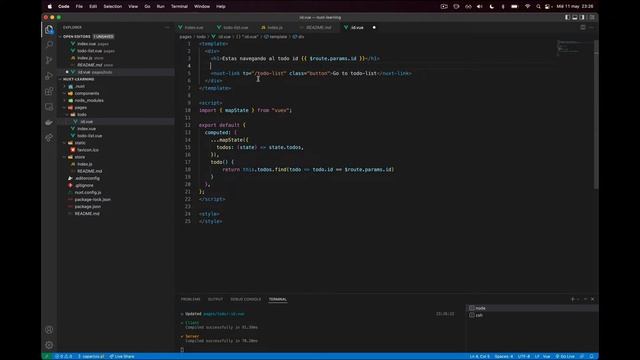Open the Terminal menu in menu bar

pos(179,6)
